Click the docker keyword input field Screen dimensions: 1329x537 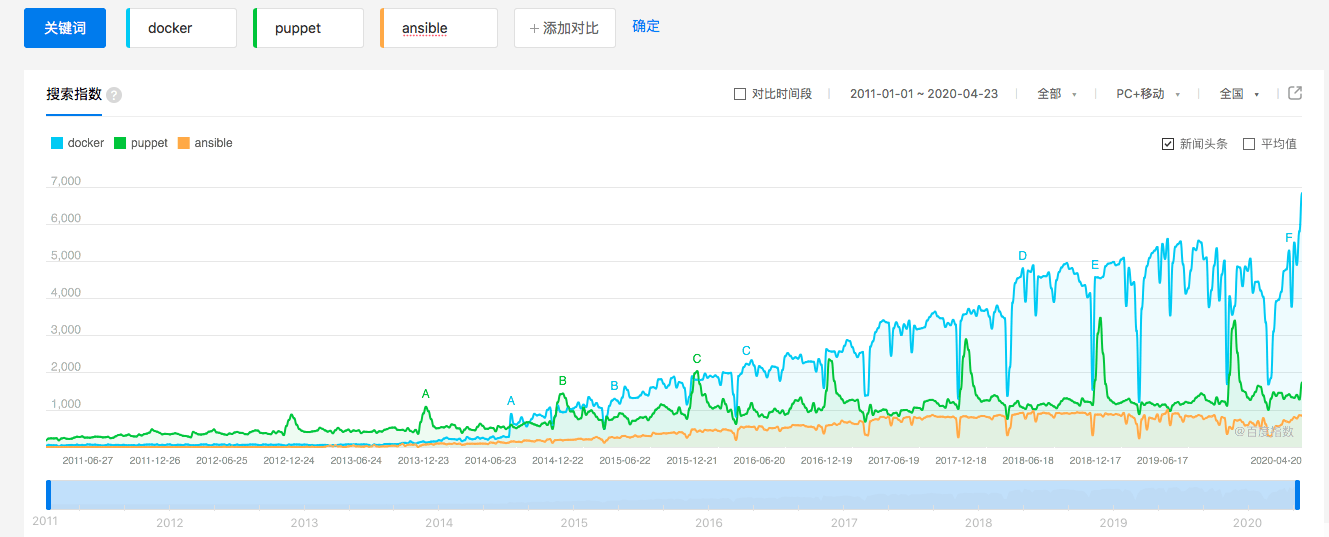[182, 28]
